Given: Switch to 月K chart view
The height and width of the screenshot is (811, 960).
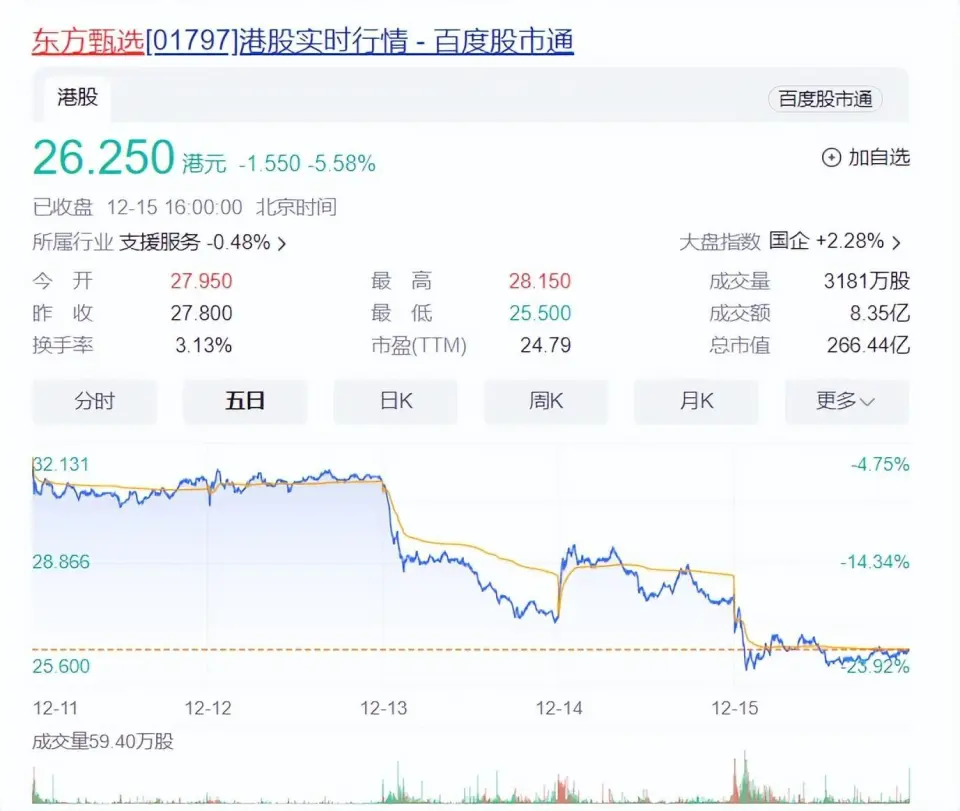Looking at the screenshot, I should pos(696,401).
